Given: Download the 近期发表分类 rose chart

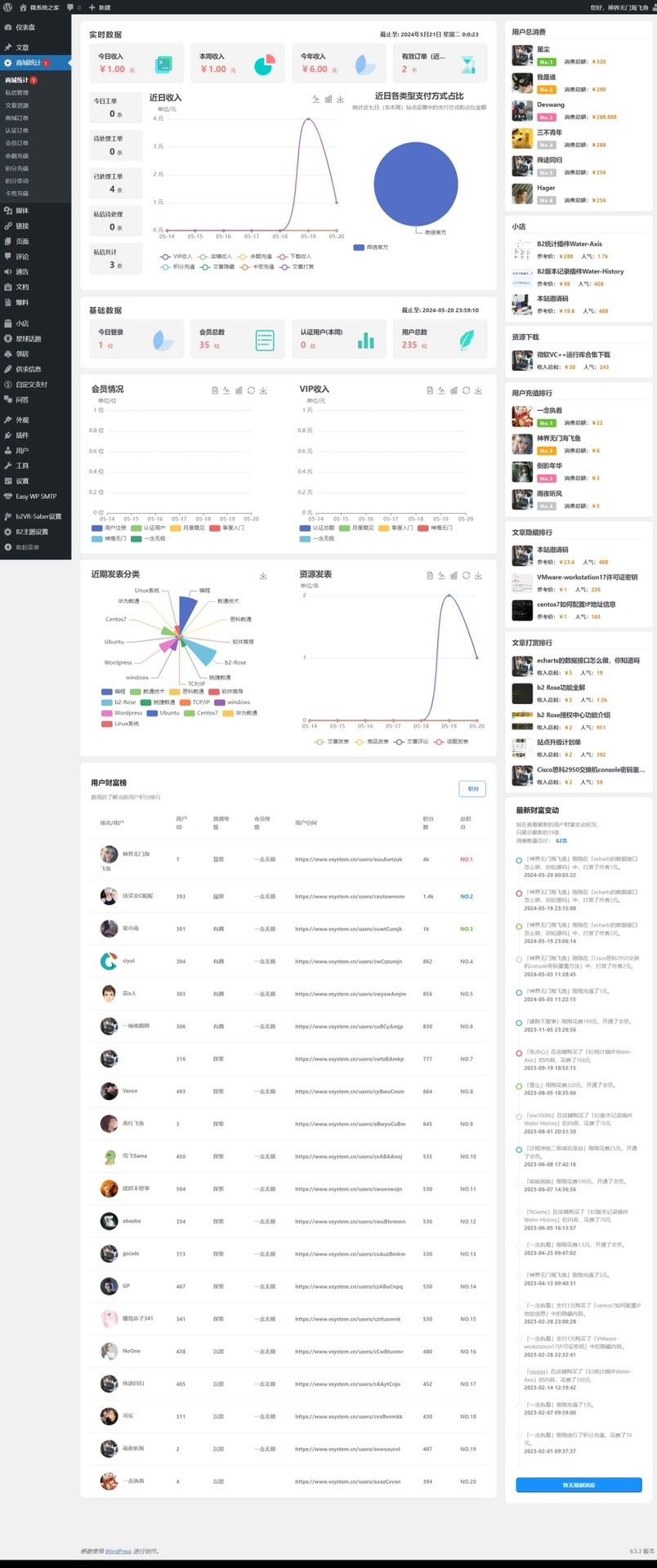Looking at the screenshot, I should point(263,576).
